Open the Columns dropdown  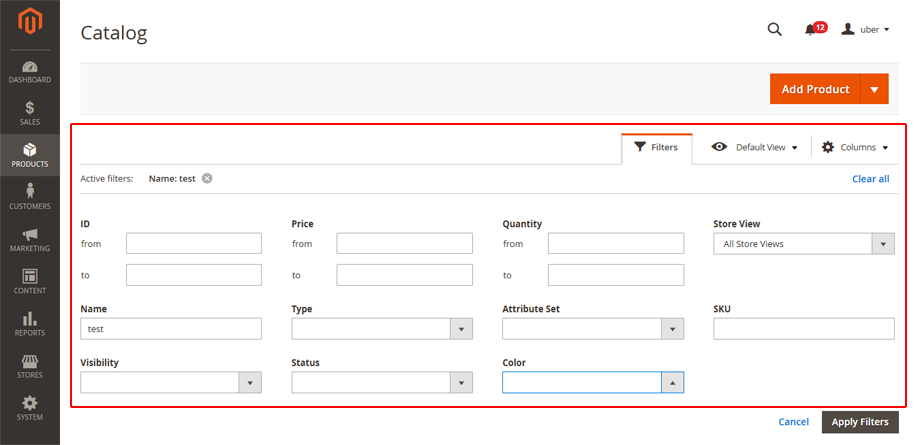tap(855, 147)
